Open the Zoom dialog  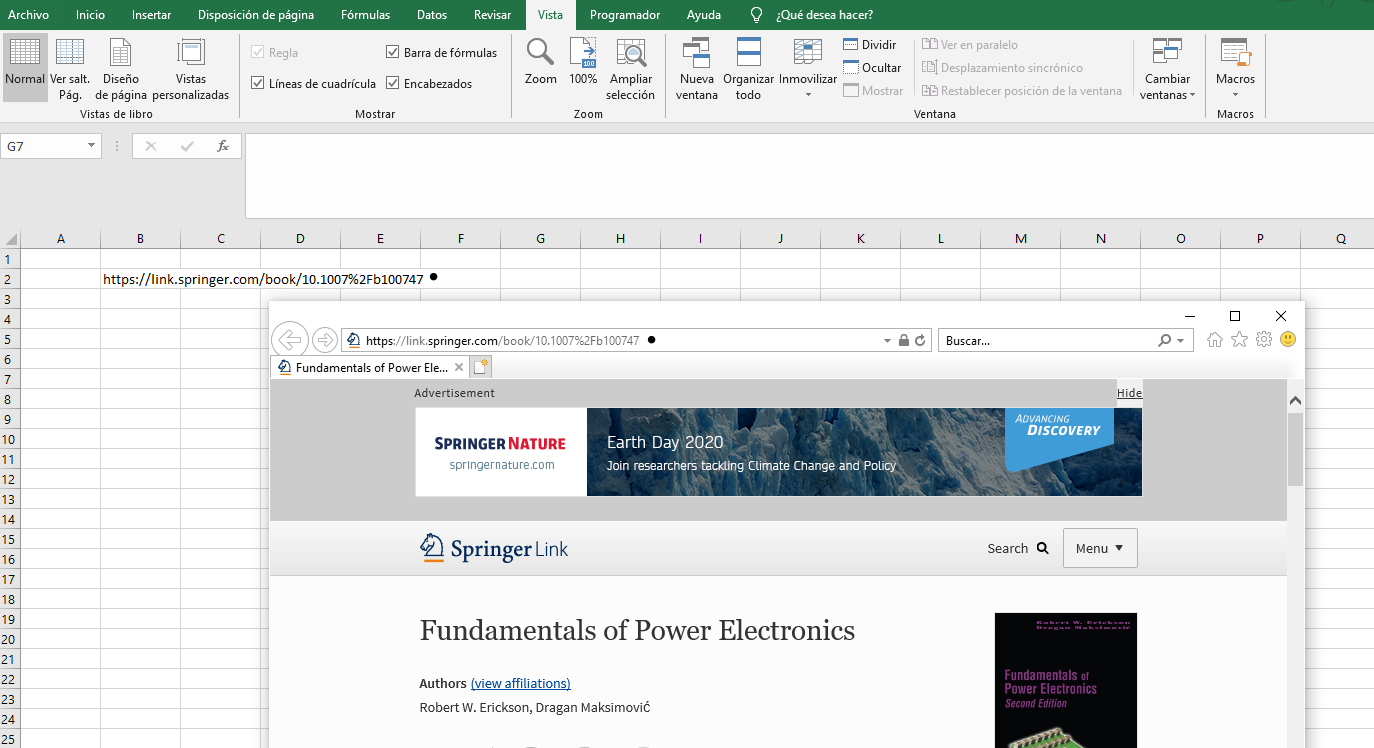click(x=541, y=62)
